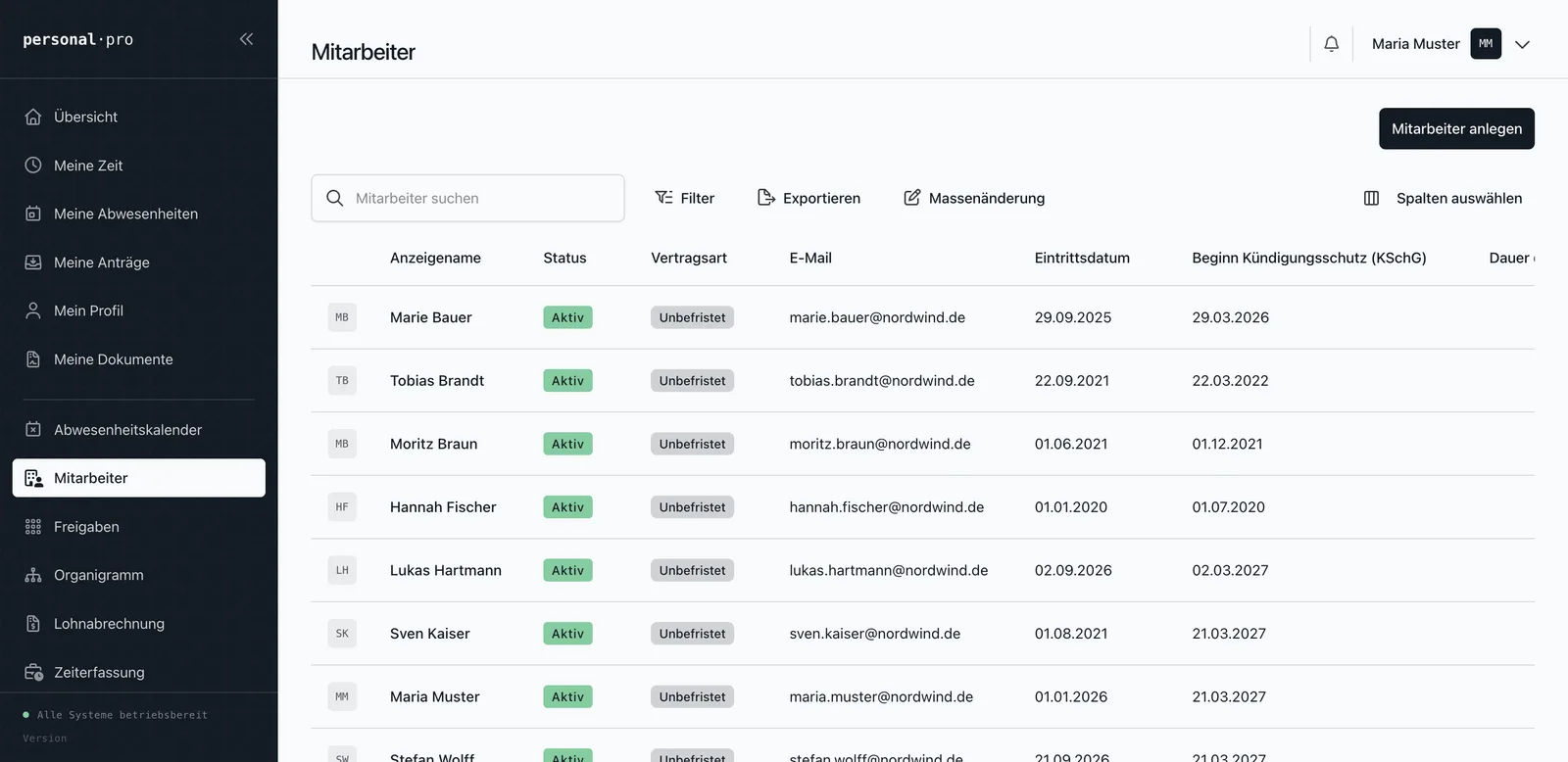Click Moritz Braun's Unbefristet contract badge

point(692,444)
